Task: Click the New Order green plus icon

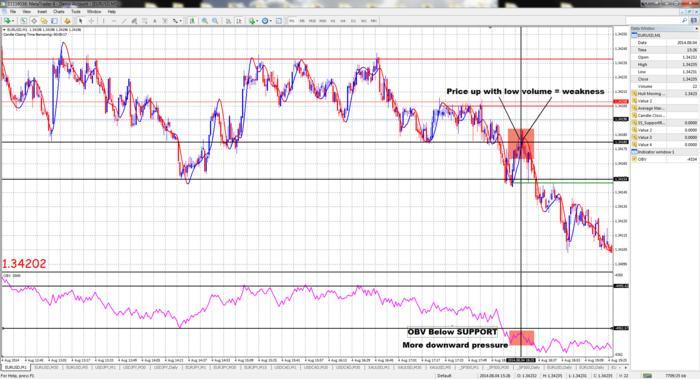Action: pyautogui.click(x=8, y=21)
